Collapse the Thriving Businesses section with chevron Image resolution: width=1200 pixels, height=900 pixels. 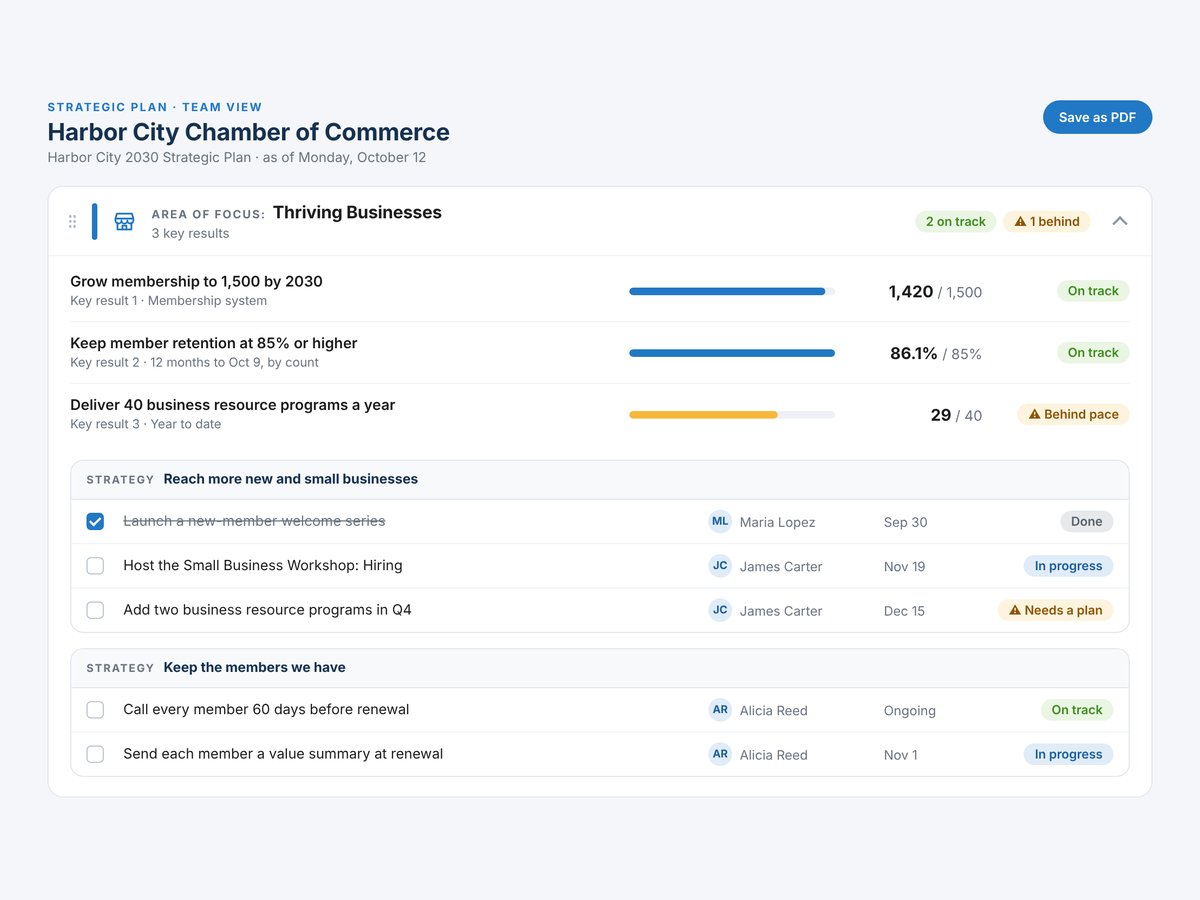click(x=1120, y=221)
